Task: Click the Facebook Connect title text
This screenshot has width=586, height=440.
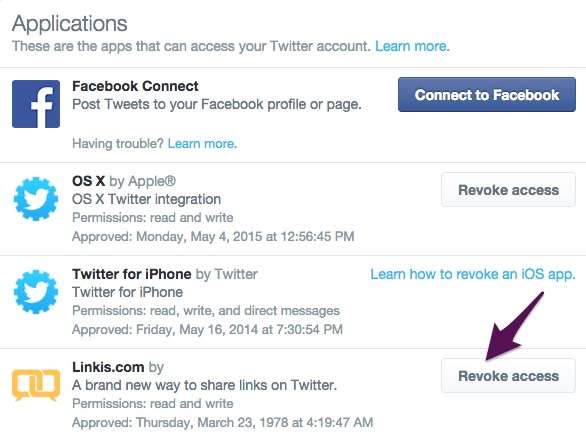Action: click(x=135, y=86)
